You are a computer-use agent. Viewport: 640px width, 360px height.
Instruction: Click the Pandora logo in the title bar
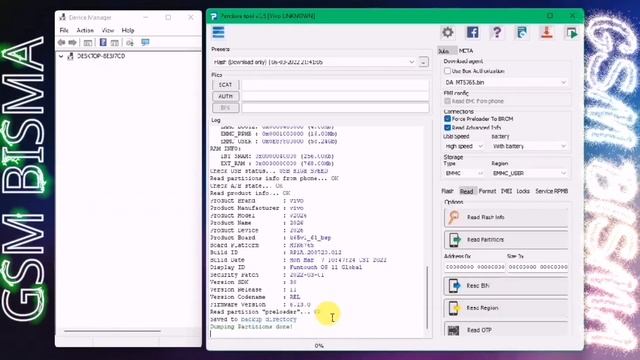213,16
